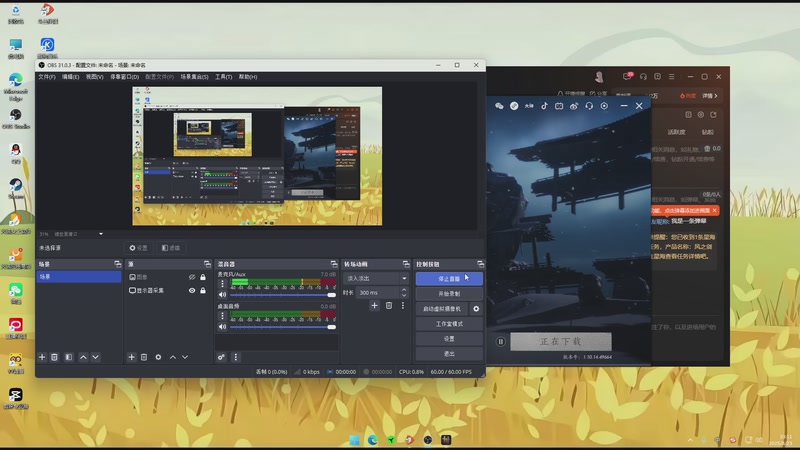Pop out the 转场动画 dock panel icon

pyautogui.click(x=406, y=264)
